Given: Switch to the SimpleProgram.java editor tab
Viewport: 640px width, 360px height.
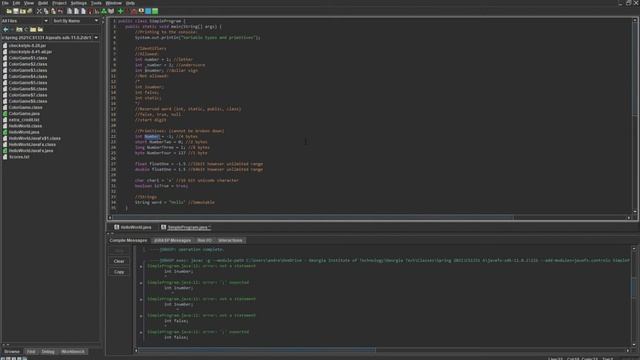Looking at the screenshot, I should point(186,227).
